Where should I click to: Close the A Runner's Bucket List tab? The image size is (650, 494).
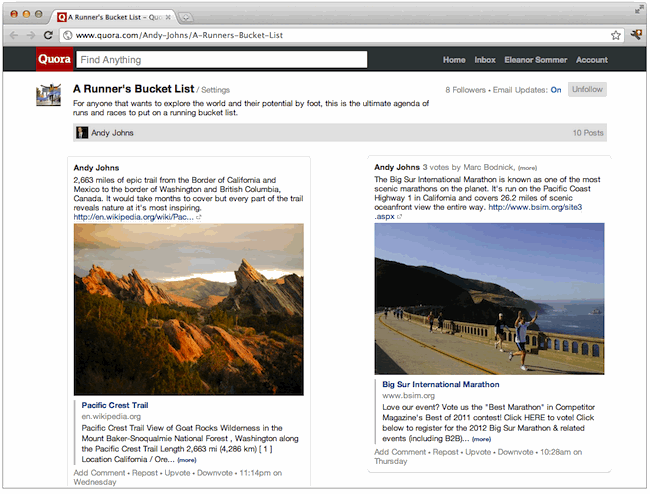click(x=168, y=17)
